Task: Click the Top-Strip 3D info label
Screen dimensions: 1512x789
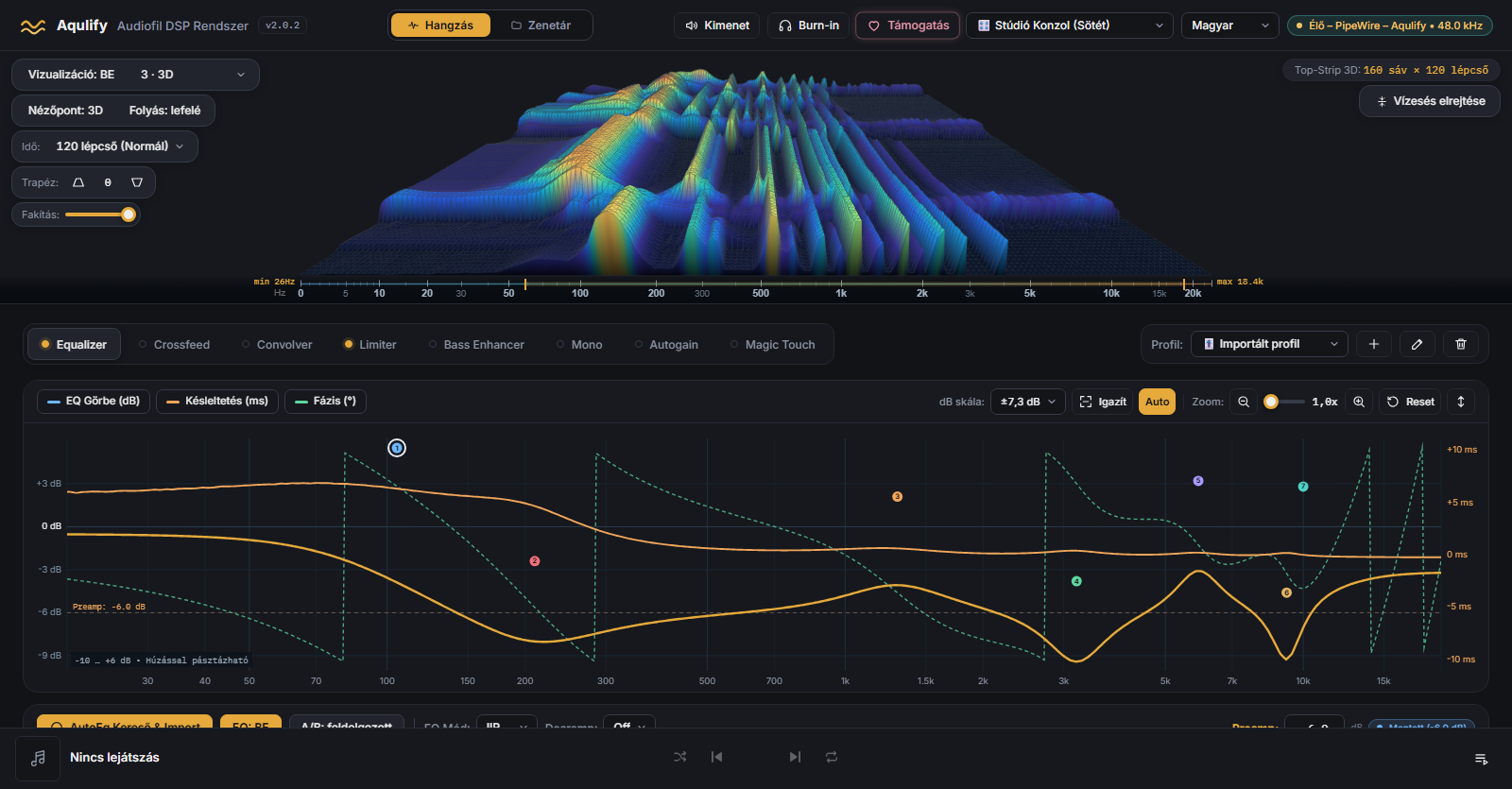Action: click(x=1391, y=70)
